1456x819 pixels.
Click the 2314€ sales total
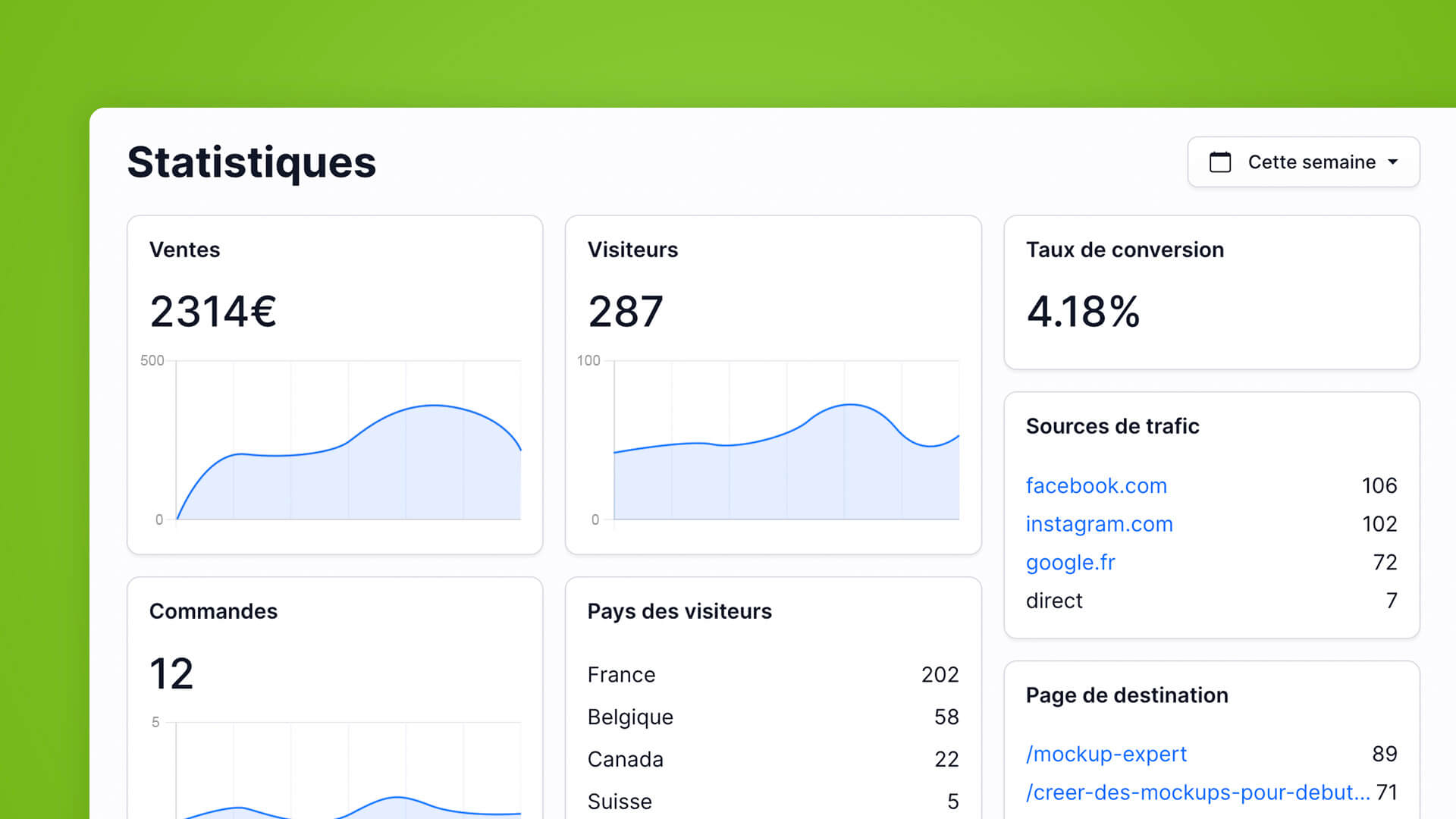[213, 312]
